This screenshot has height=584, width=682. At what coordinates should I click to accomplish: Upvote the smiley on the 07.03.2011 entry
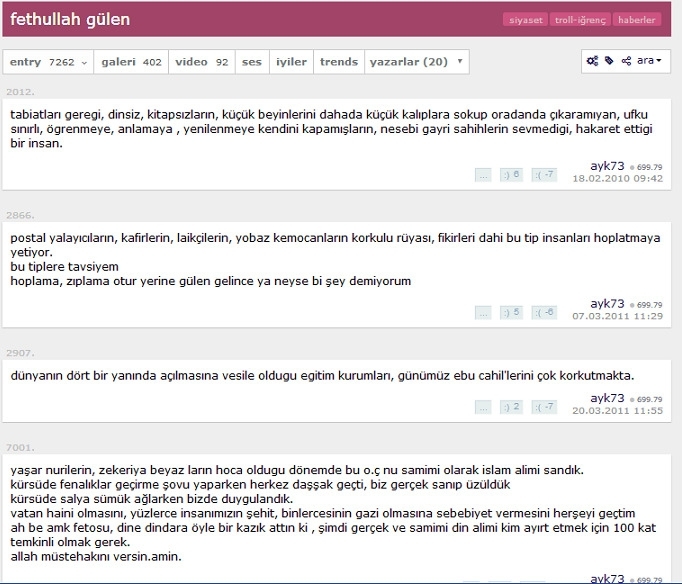coord(511,312)
